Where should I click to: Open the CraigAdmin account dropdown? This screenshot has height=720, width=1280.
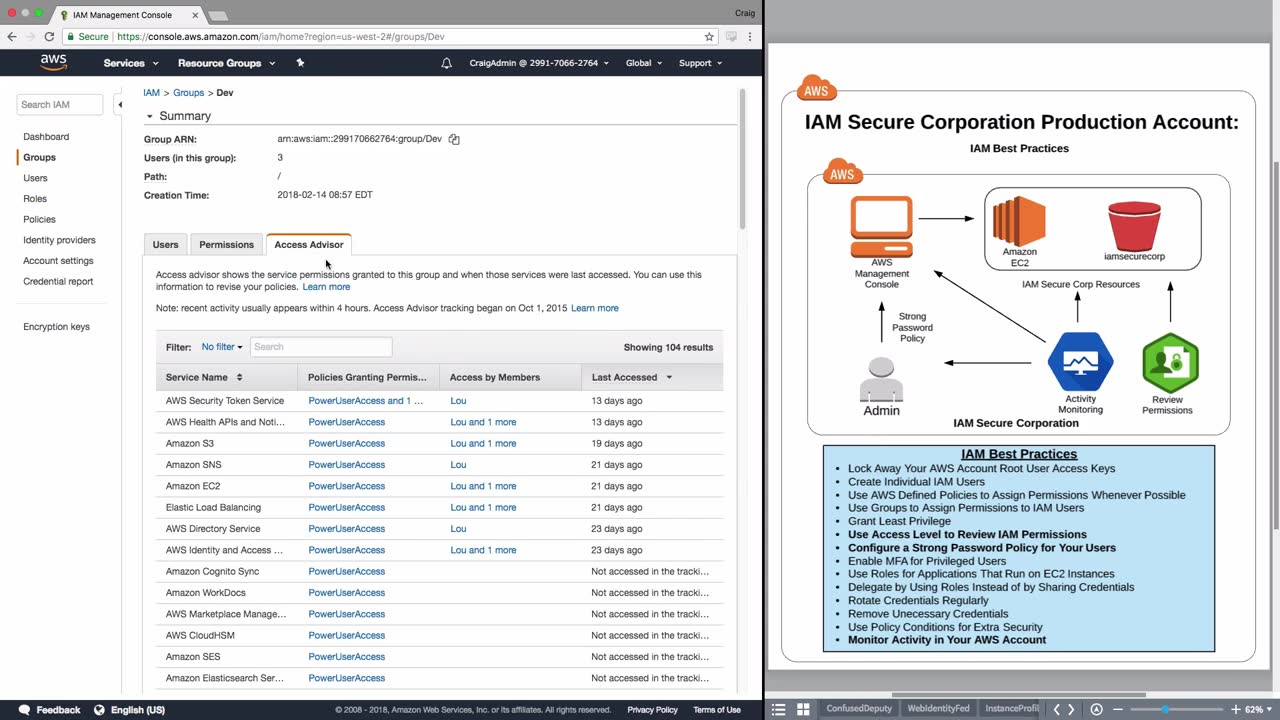click(x=539, y=63)
